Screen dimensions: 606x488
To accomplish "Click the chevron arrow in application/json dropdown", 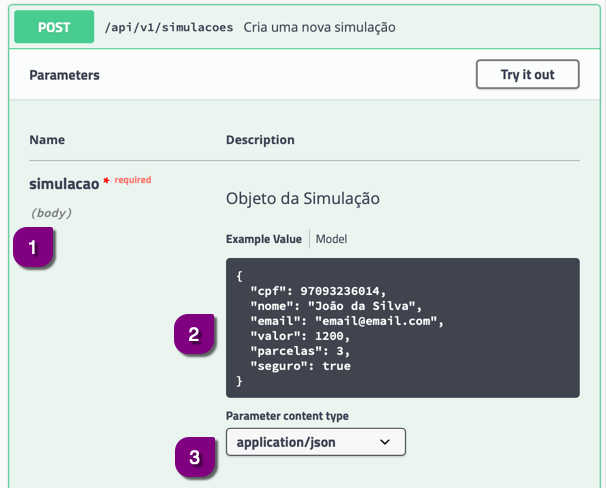I will click(385, 442).
